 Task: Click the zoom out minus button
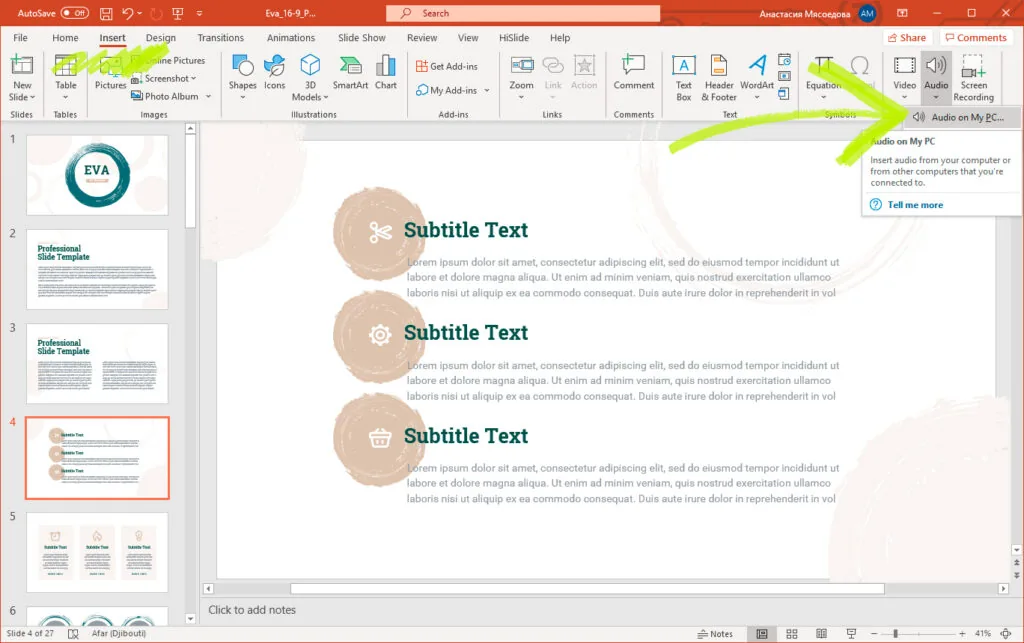pyautogui.click(x=874, y=634)
